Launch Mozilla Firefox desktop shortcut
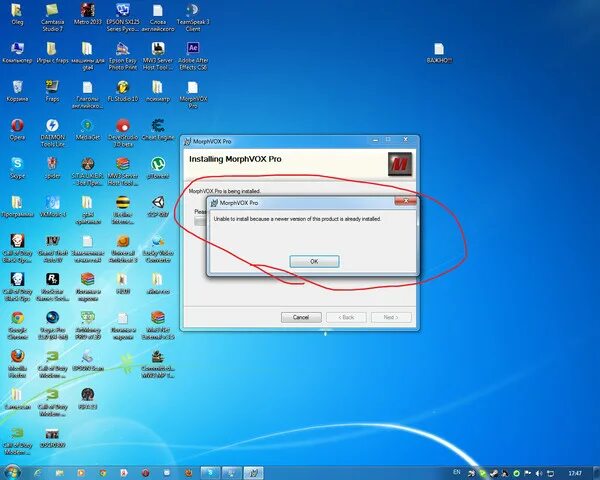The width and height of the screenshot is (600, 480). click(17, 364)
